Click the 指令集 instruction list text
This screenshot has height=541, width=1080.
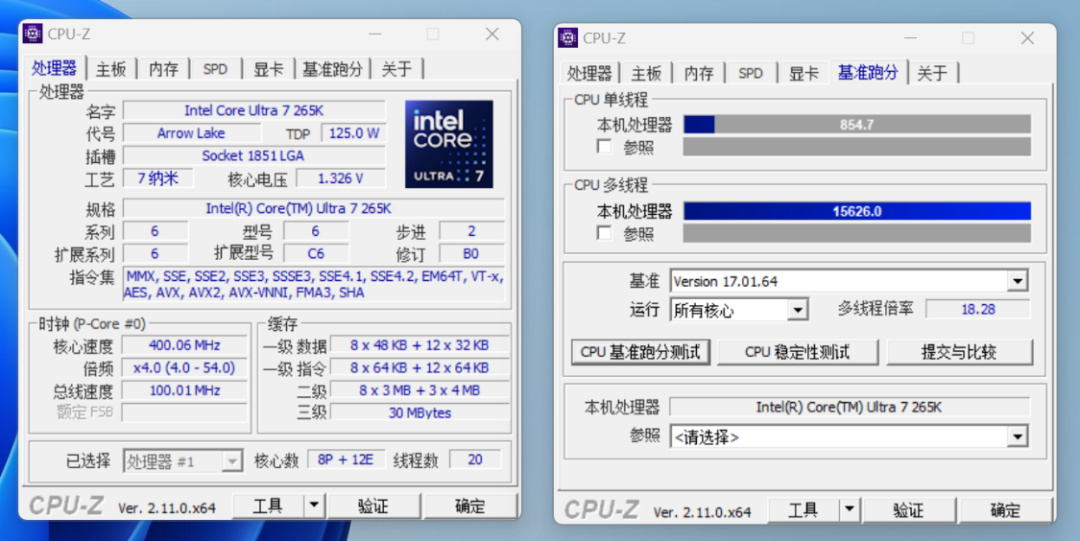(x=314, y=284)
